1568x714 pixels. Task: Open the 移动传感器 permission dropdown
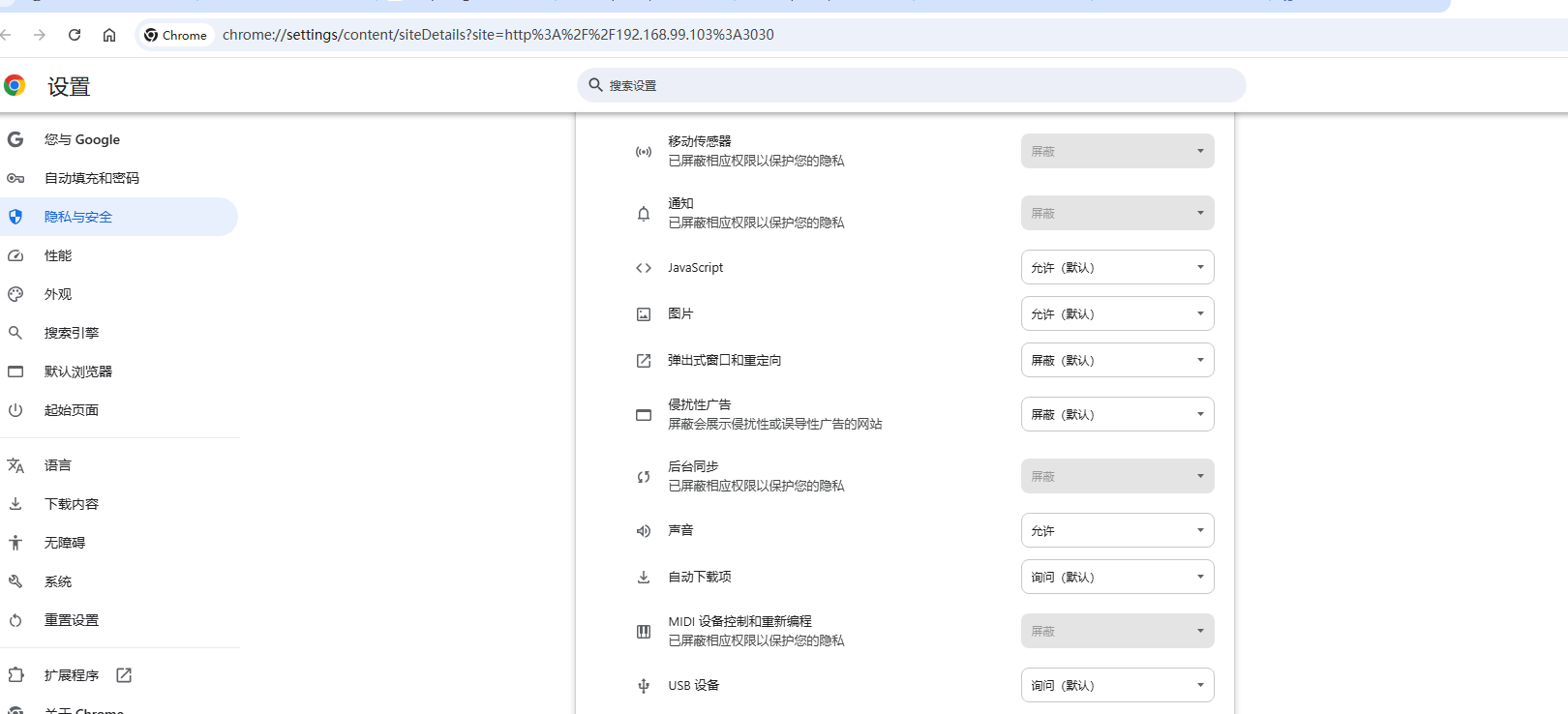[x=1117, y=151]
